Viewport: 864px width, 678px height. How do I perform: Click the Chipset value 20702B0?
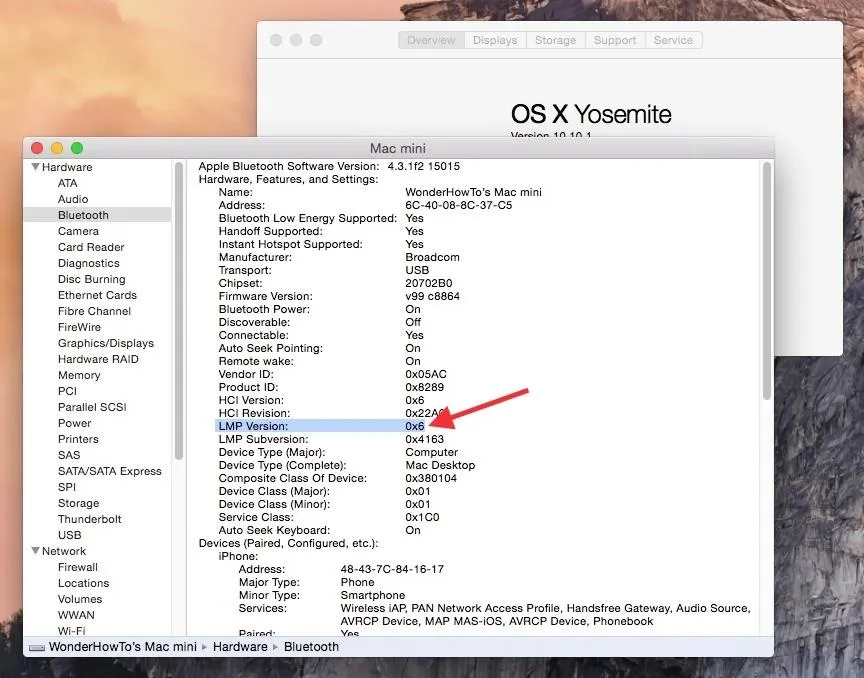(x=429, y=283)
